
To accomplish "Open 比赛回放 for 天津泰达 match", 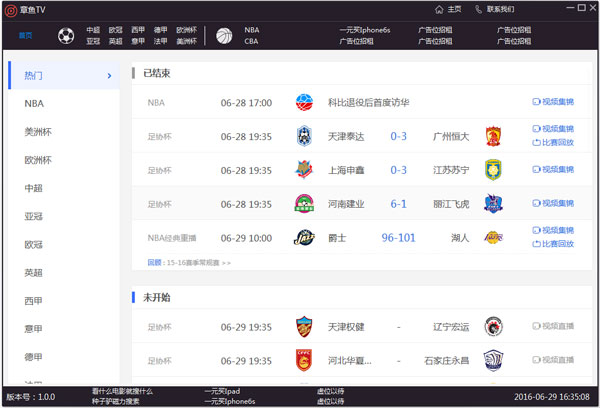I will [x=553, y=143].
